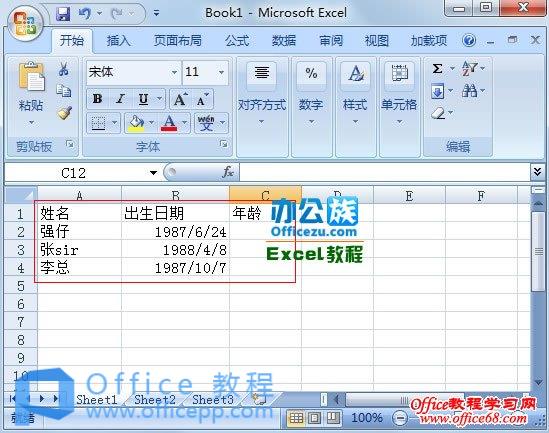Toggle Bold formatting
549x433 pixels.
coord(97,99)
